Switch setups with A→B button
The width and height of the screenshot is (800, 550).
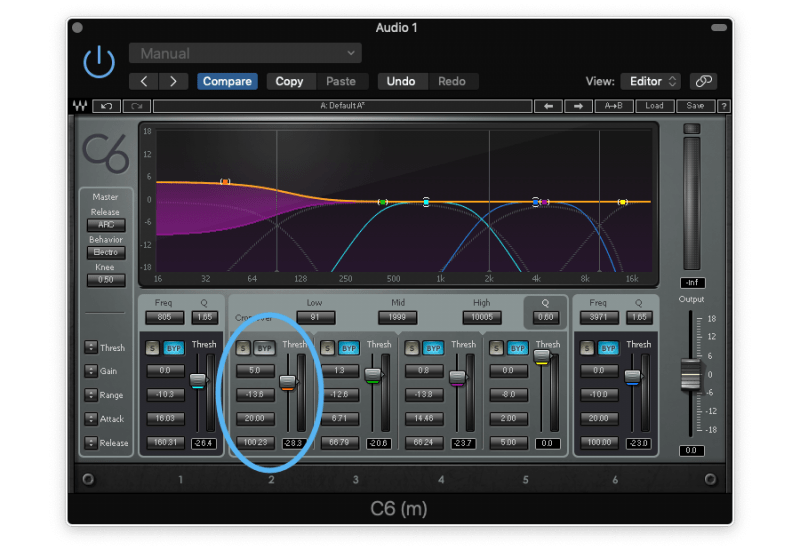(614, 106)
